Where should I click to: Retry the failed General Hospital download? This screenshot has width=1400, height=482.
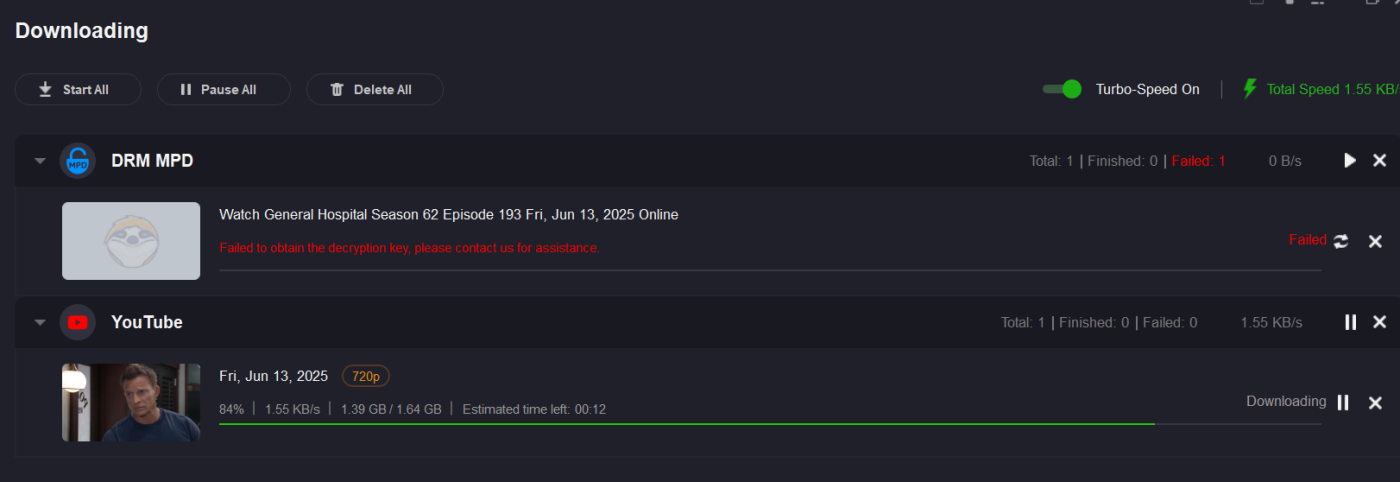point(1341,241)
